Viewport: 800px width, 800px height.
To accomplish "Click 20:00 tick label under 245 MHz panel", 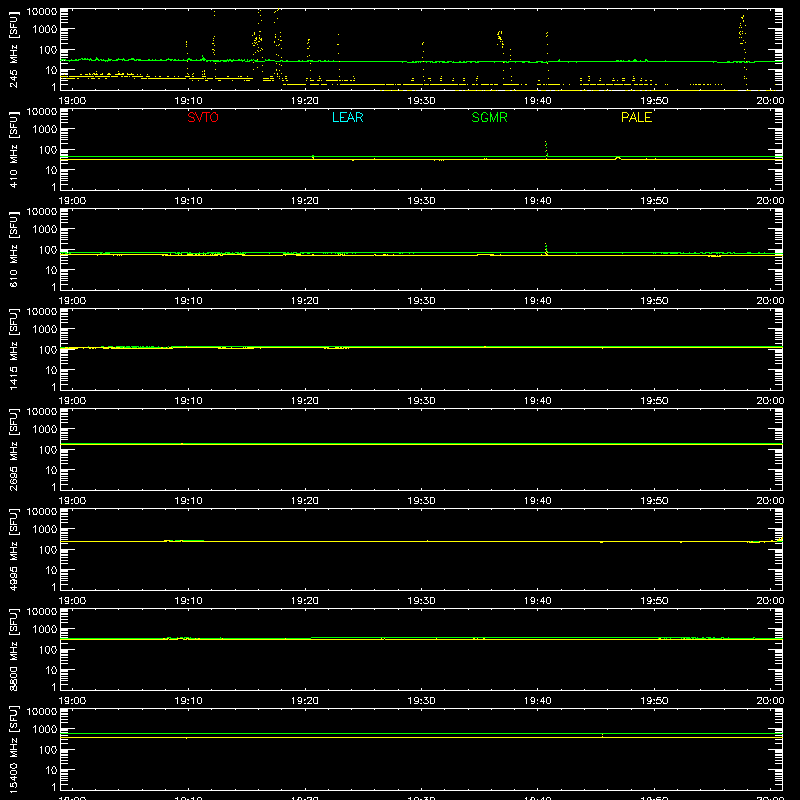I will [770, 101].
